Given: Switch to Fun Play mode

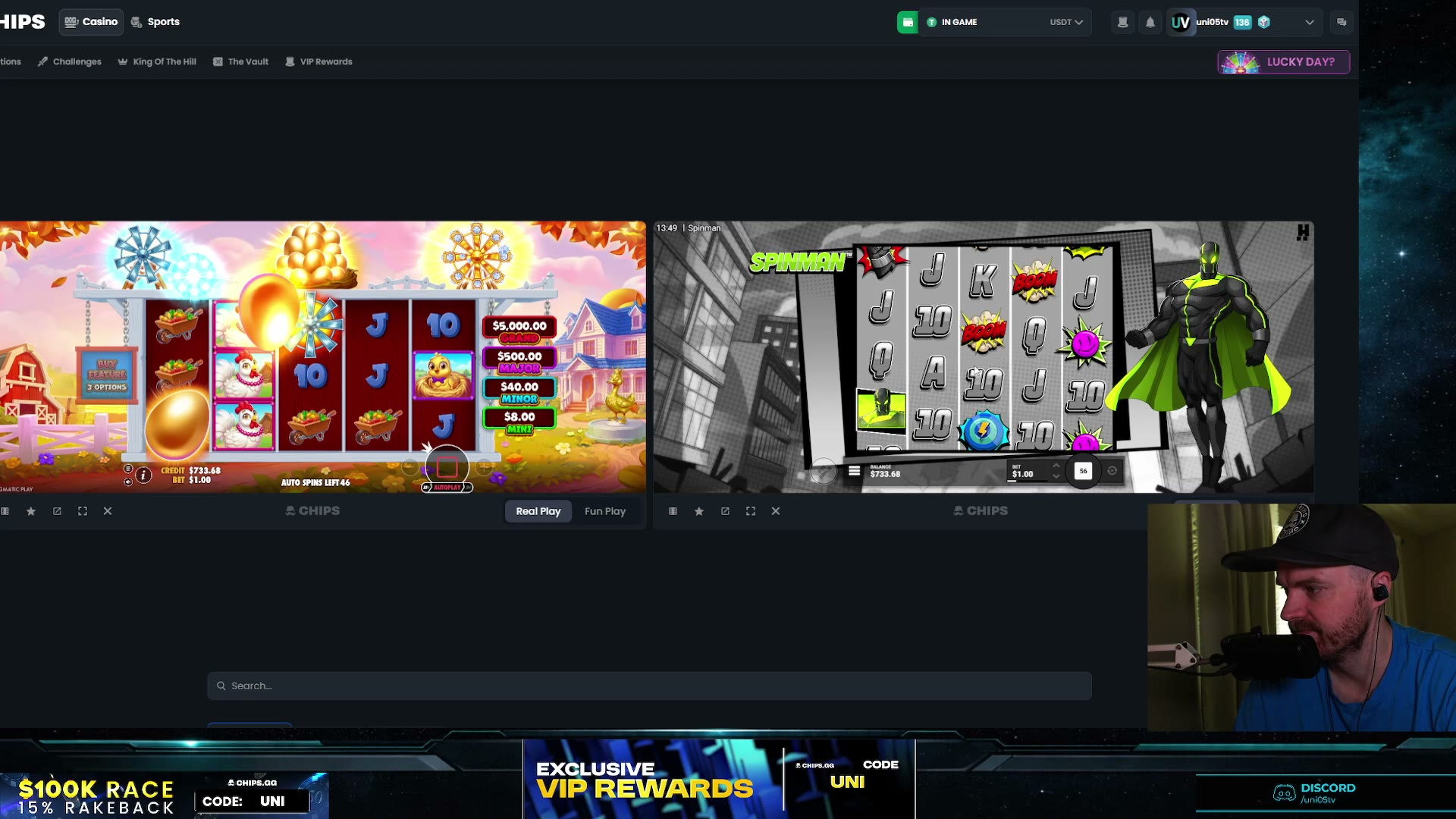Looking at the screenshot, I should click(x=605, y=511).
